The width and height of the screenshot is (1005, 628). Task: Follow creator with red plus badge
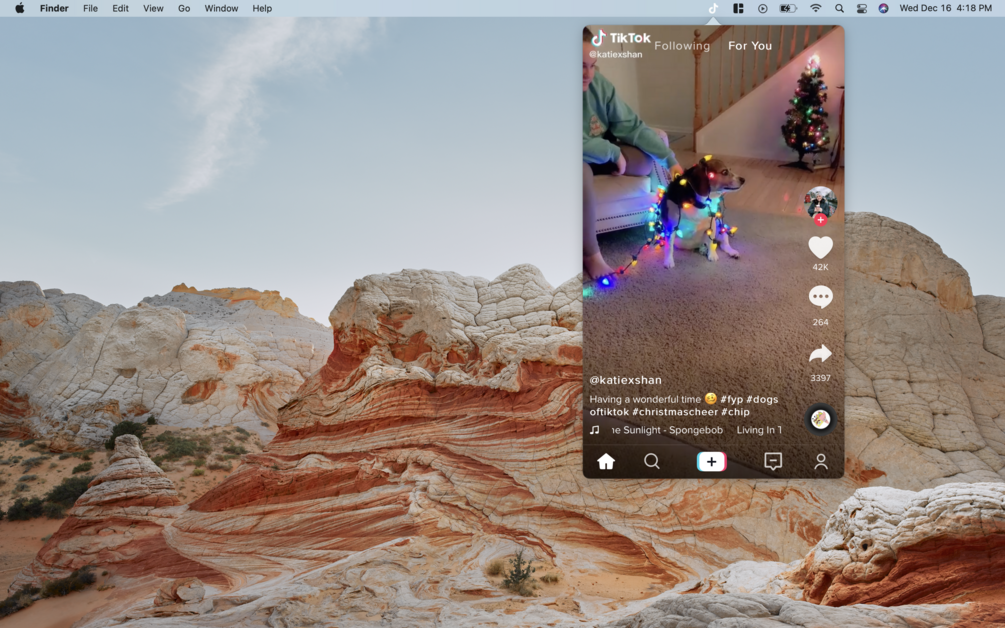820,220
